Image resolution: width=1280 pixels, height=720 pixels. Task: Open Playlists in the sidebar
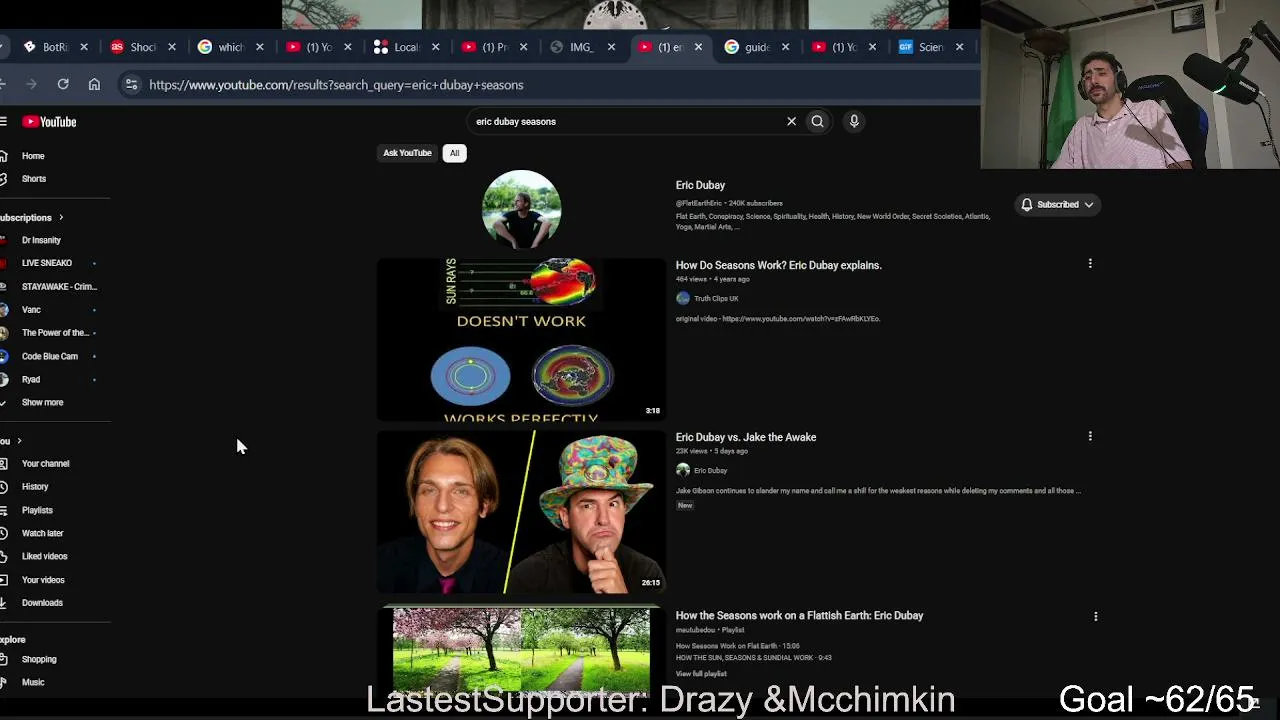click(37, 510)
